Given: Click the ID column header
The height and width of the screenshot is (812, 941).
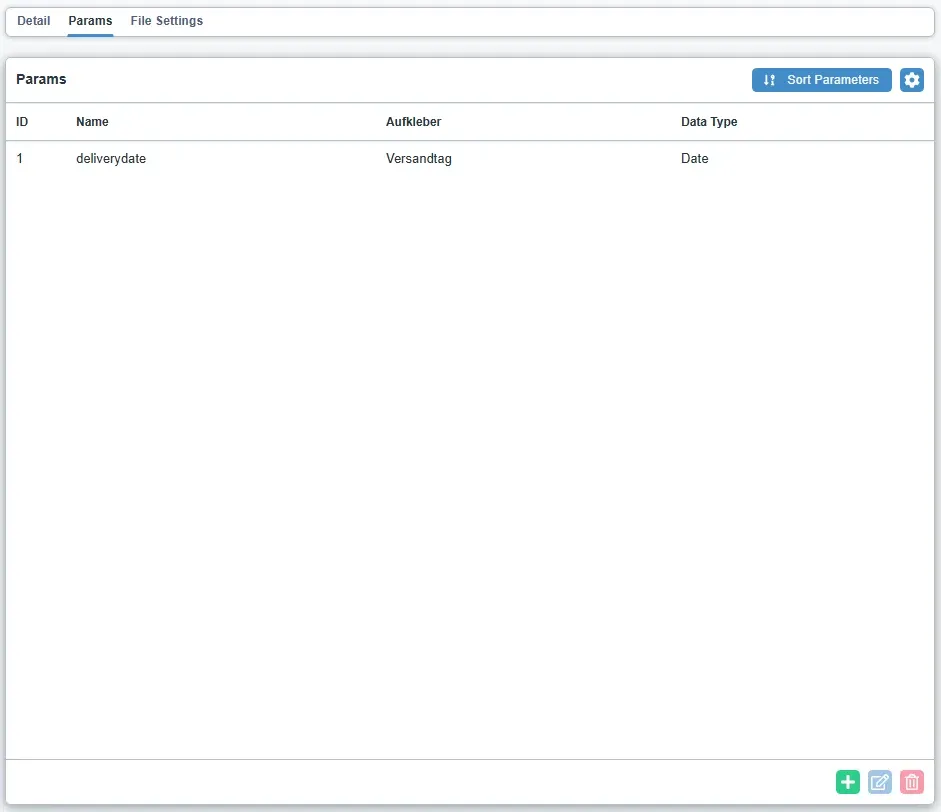Looking at the screenshot, I should point(22,122).
